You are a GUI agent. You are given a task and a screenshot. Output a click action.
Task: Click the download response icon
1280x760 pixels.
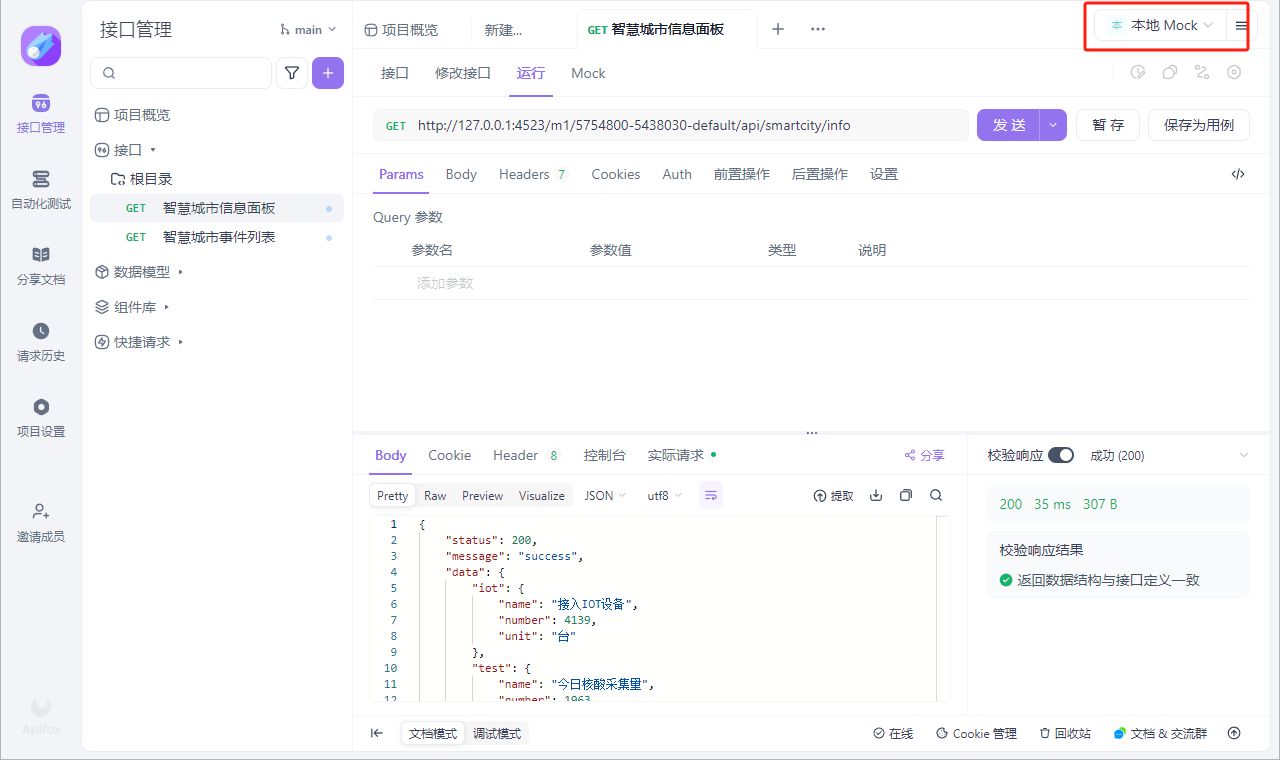[x=876, y=495]
